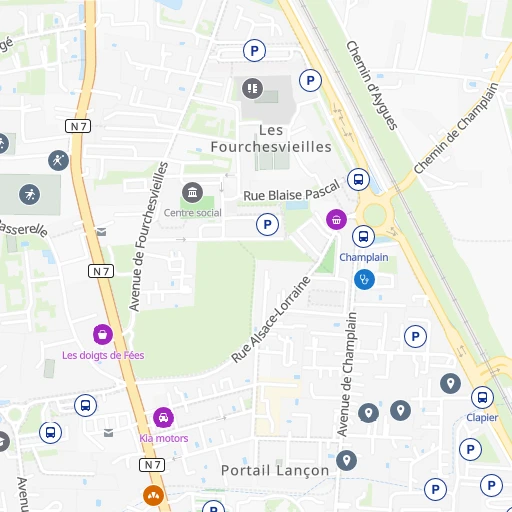The width and height of the screenshot is (512, 512).
Task: Select the Rue Alsace-Lorraine street label
Action: coord(271,319)
